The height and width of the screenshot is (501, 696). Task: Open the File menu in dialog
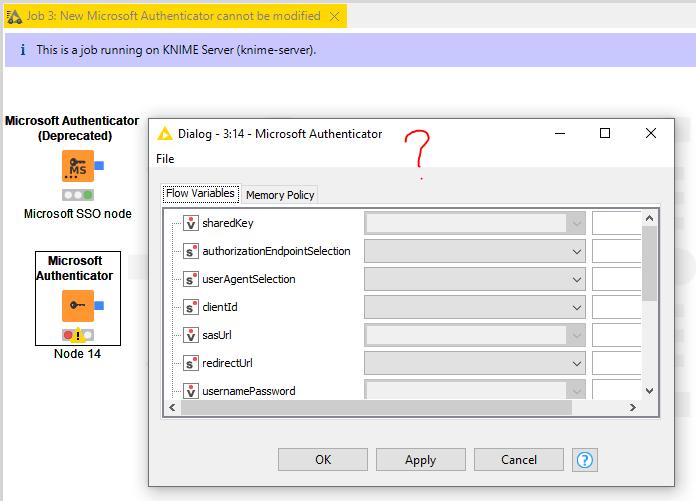click(x=165, y=159)
